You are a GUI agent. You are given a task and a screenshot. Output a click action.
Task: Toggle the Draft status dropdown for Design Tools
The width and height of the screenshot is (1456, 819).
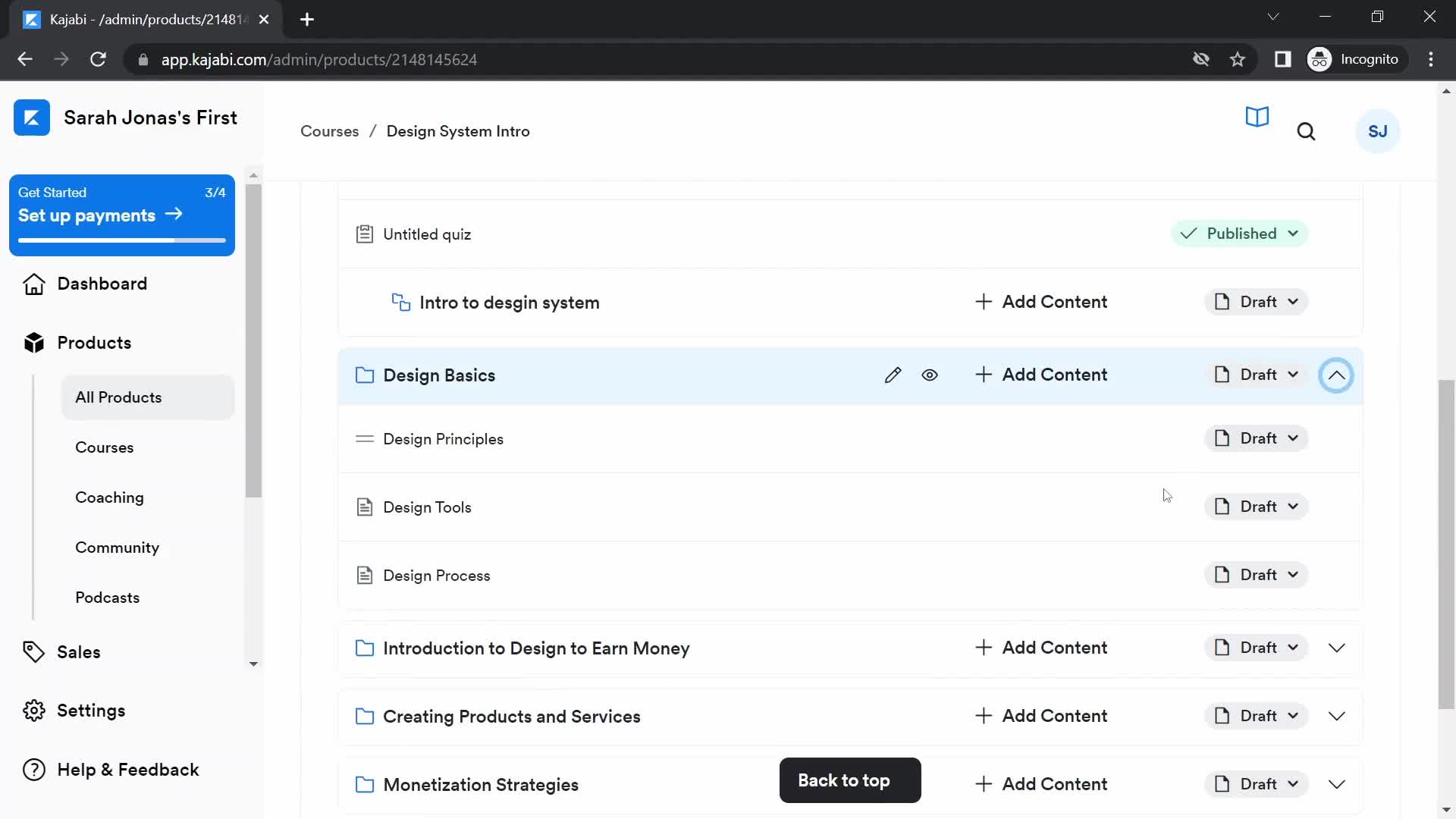click(1257, 506)
